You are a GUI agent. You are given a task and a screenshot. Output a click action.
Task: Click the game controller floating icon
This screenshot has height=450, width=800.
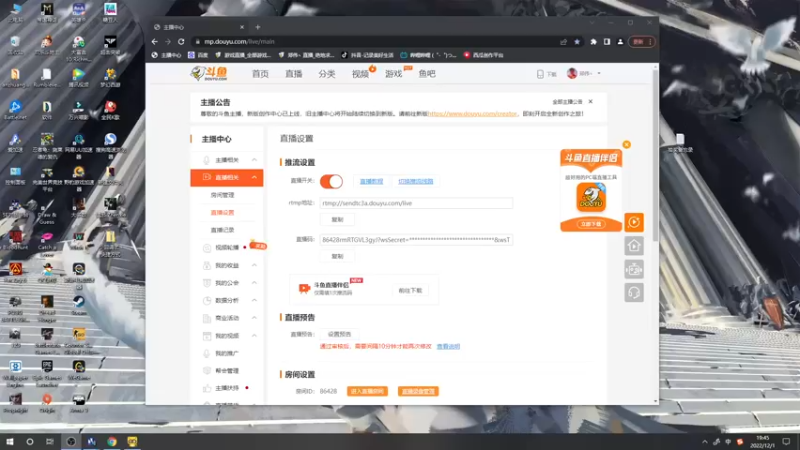[634, 269]
